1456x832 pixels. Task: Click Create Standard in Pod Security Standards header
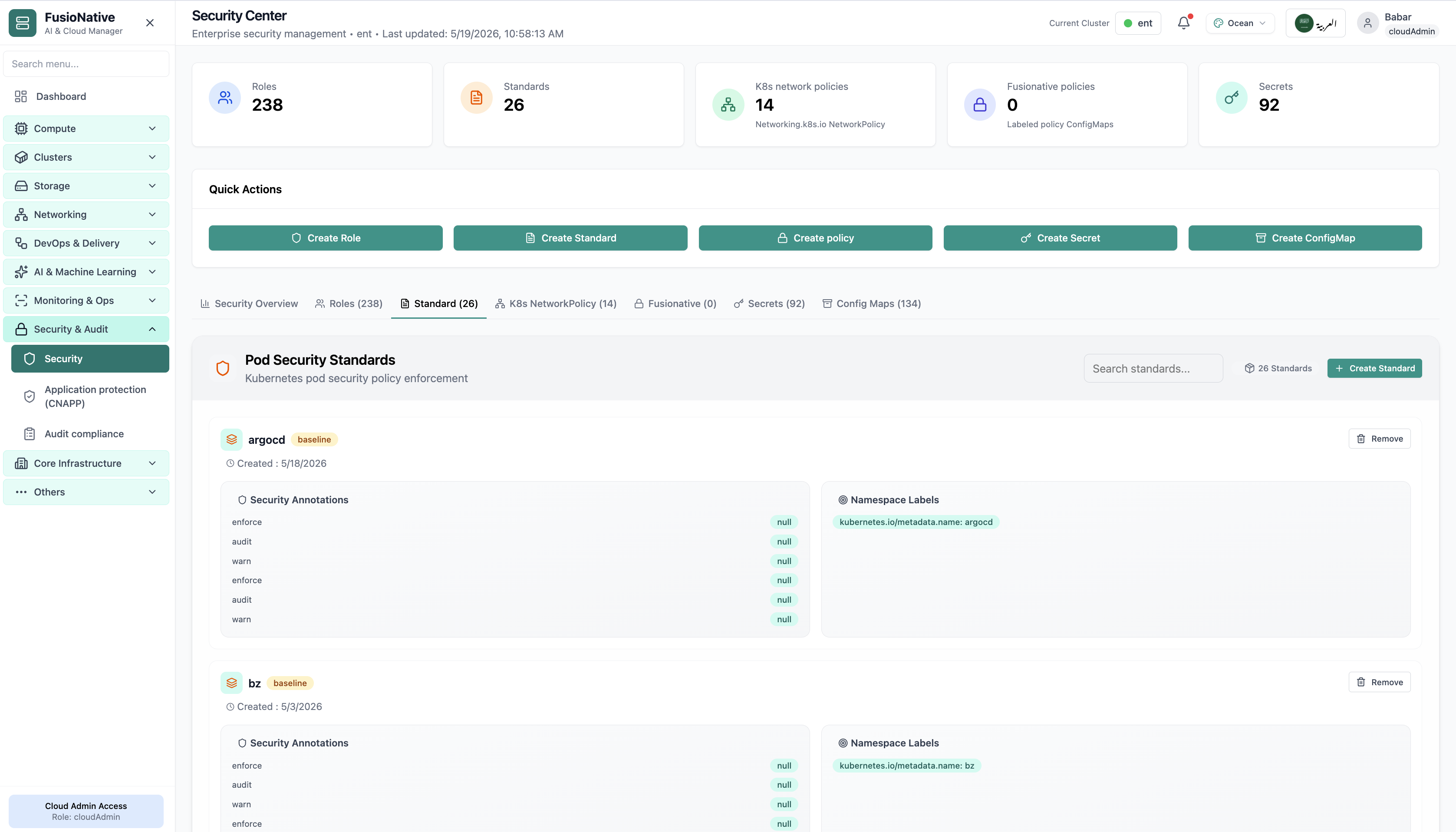(1374, 369)
